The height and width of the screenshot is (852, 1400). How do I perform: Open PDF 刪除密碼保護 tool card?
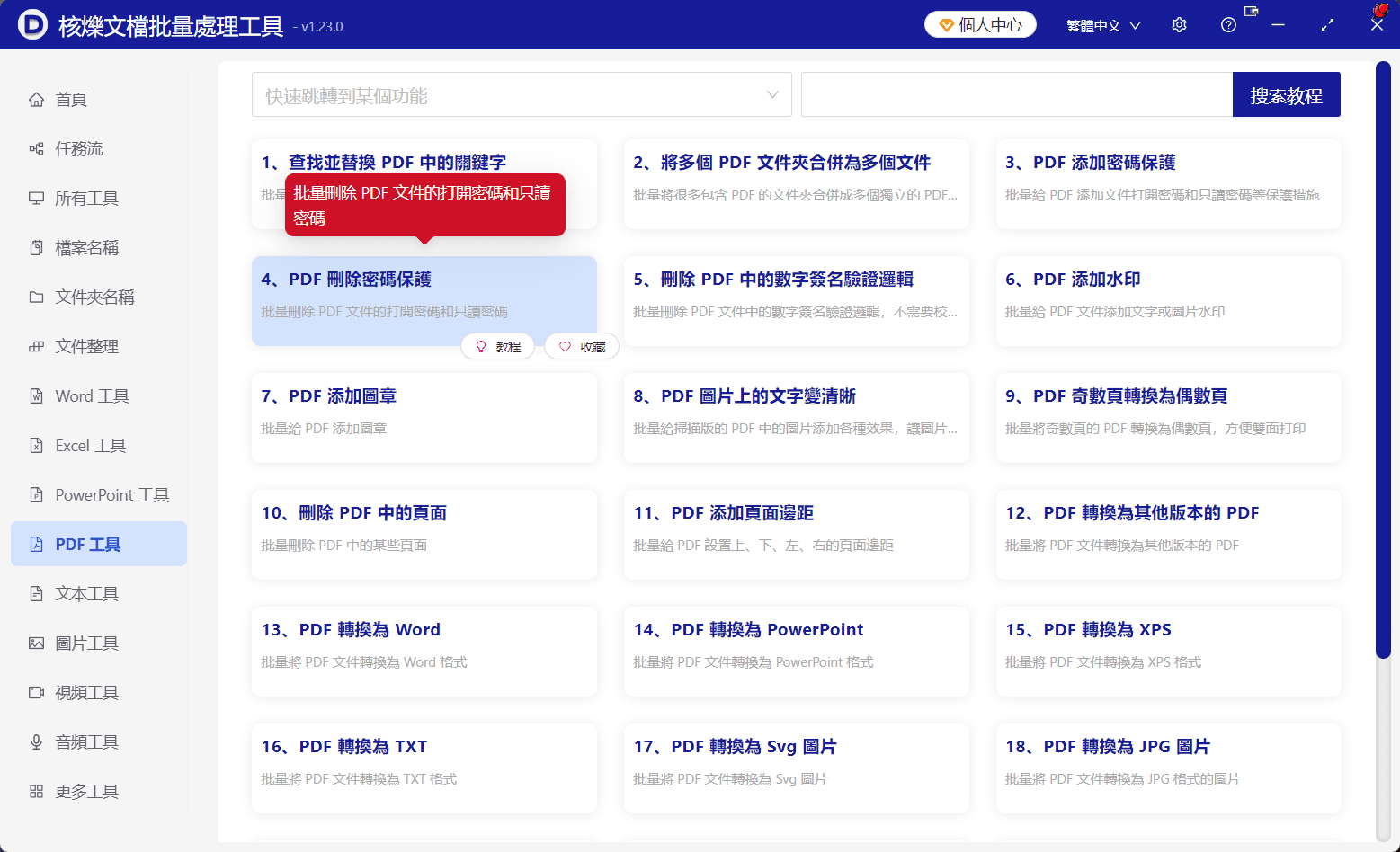(424, 301)
